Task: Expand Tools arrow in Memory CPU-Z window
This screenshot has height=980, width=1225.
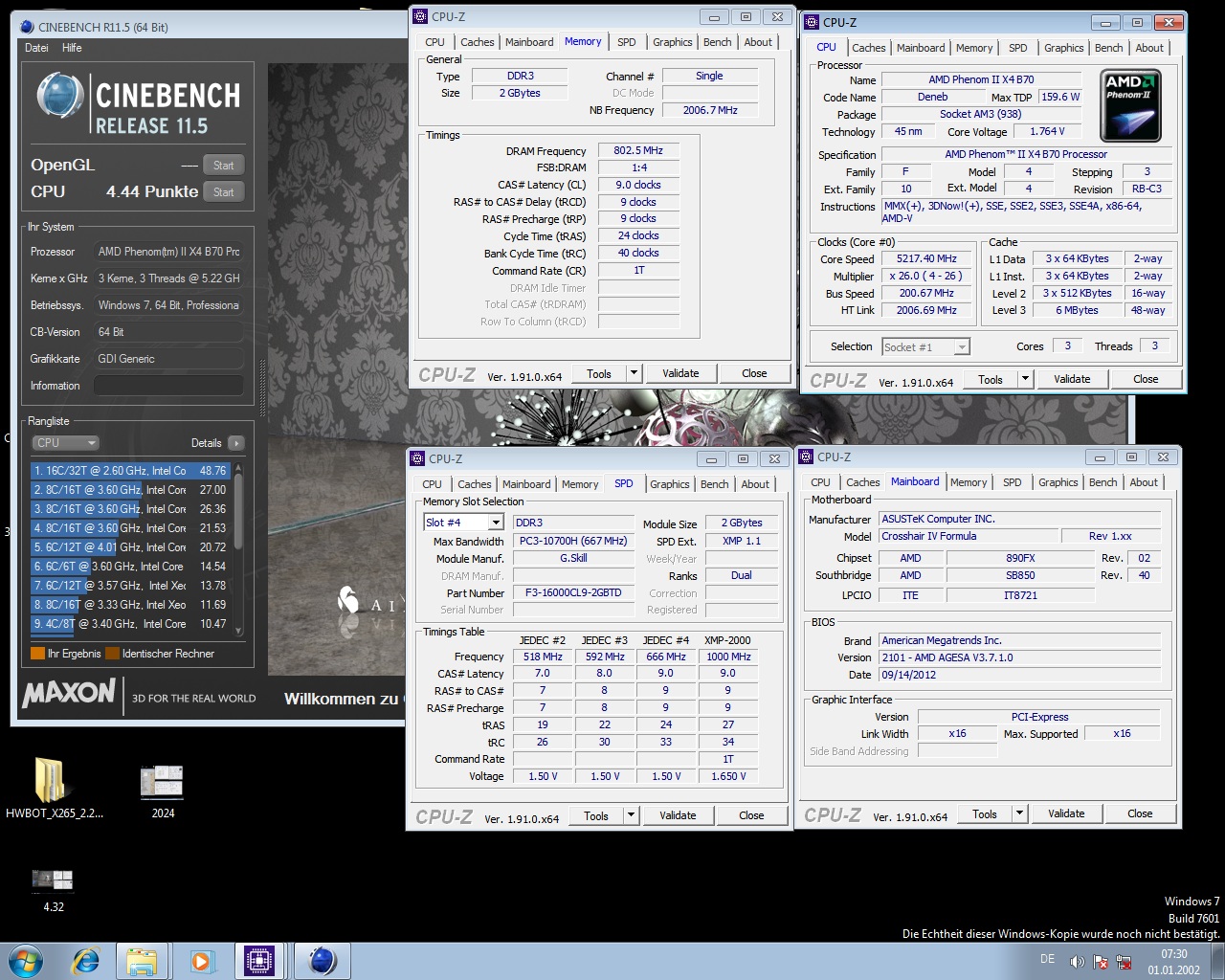Action: pyautogui.click(x=634, y=373)
